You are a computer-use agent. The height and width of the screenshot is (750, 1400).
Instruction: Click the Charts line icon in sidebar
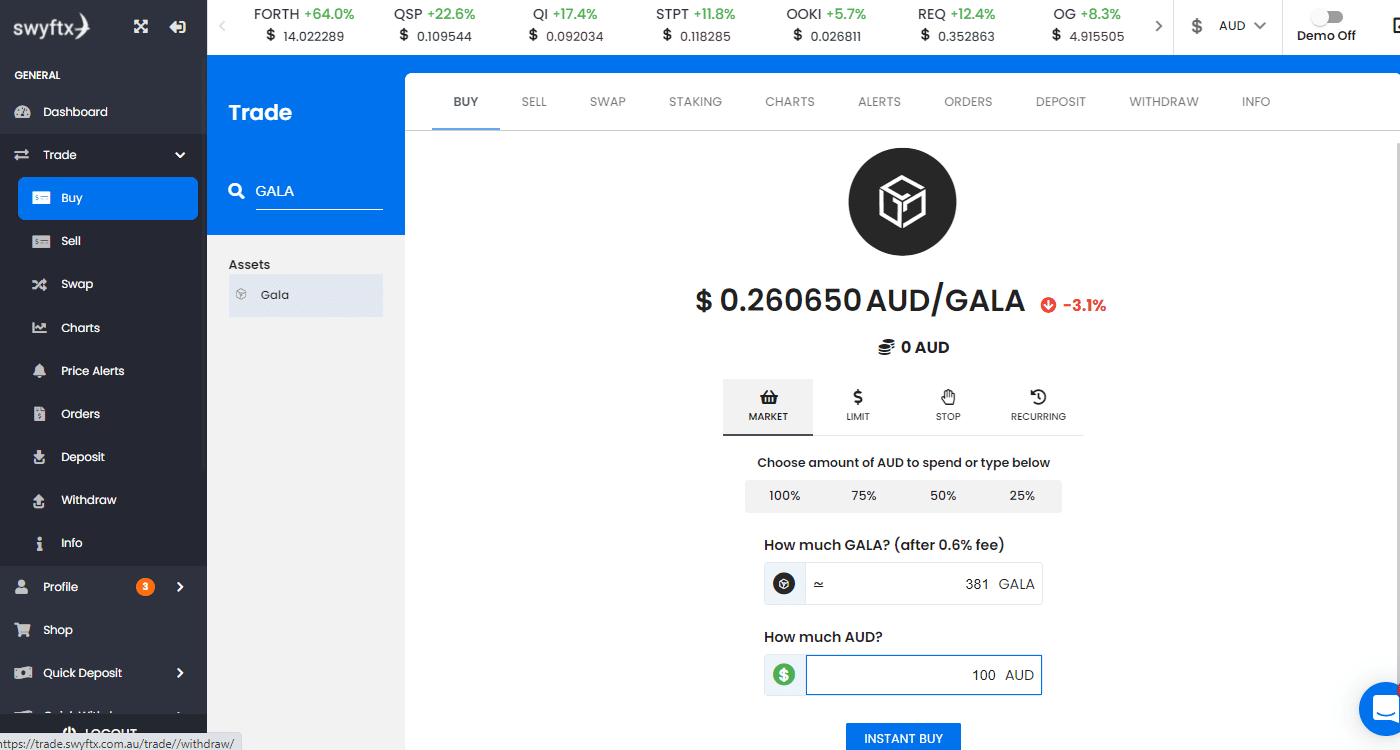point(40,327)
